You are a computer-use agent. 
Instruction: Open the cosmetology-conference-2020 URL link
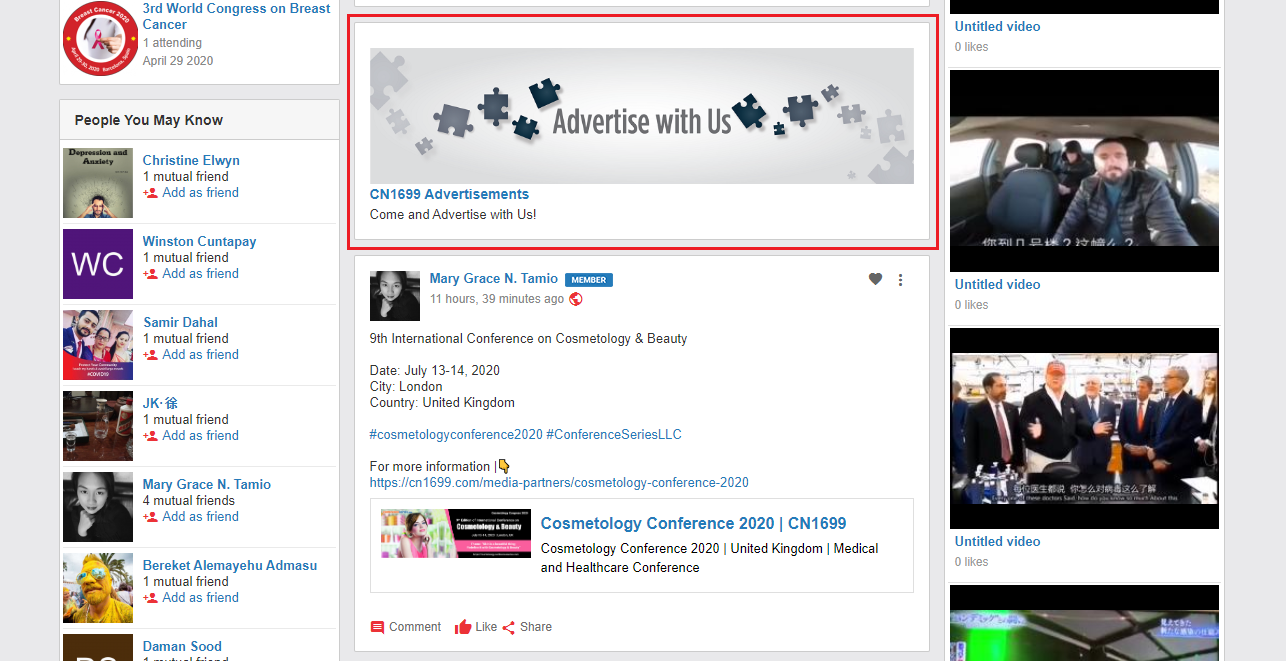tap(558, 482)
